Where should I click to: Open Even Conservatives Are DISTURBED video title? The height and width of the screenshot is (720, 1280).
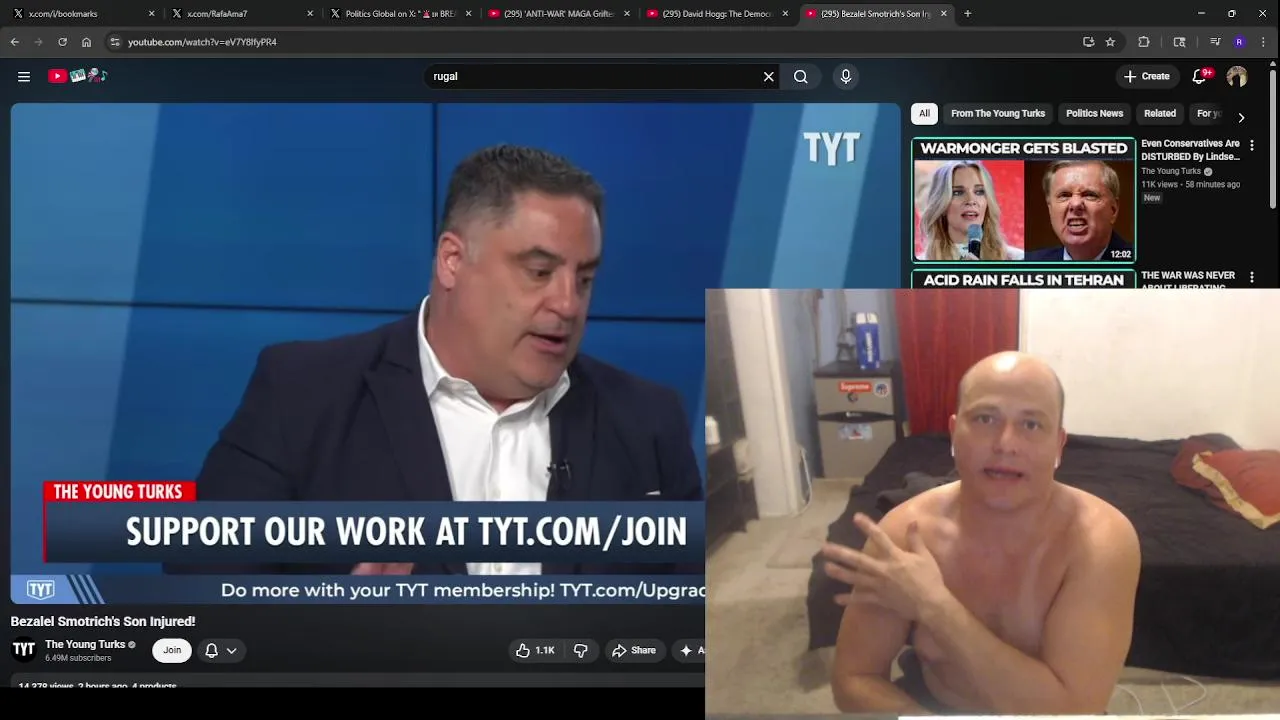pos(1190,150)
